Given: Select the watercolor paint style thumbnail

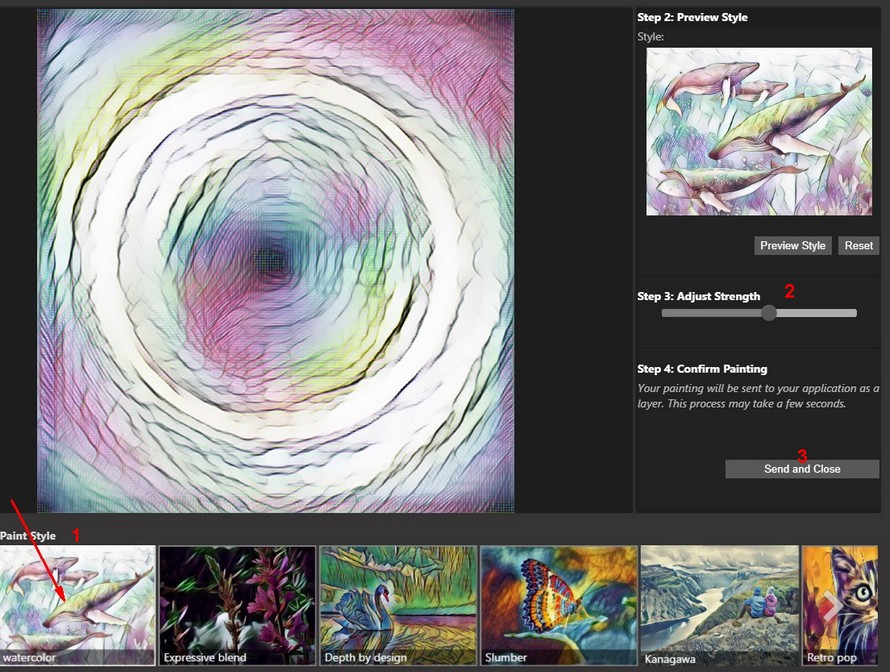Looking at the screenshot, I should point(77,606).
